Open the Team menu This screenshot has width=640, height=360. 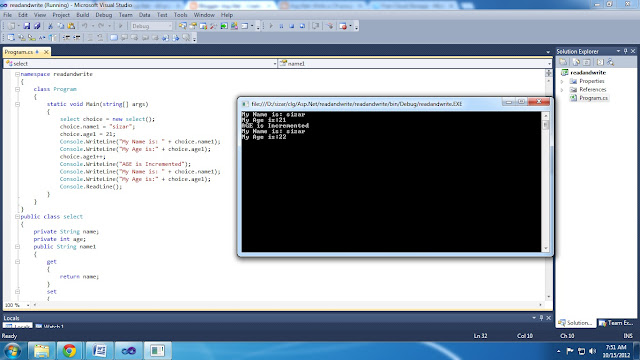coord(125,15)
